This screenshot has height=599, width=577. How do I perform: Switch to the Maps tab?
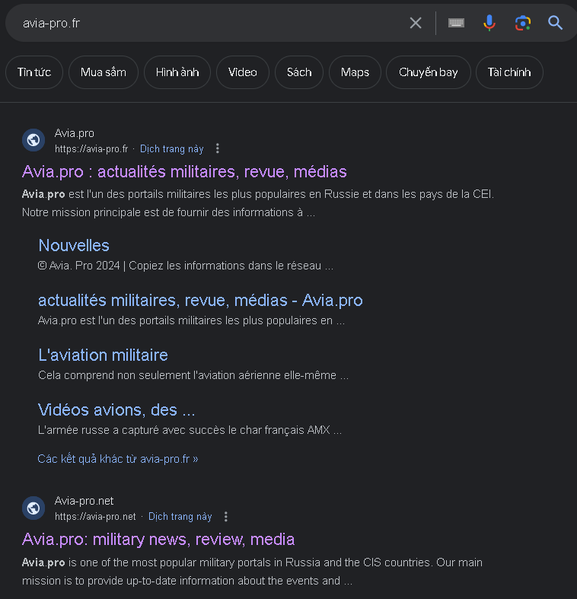[x=355, y=72]
